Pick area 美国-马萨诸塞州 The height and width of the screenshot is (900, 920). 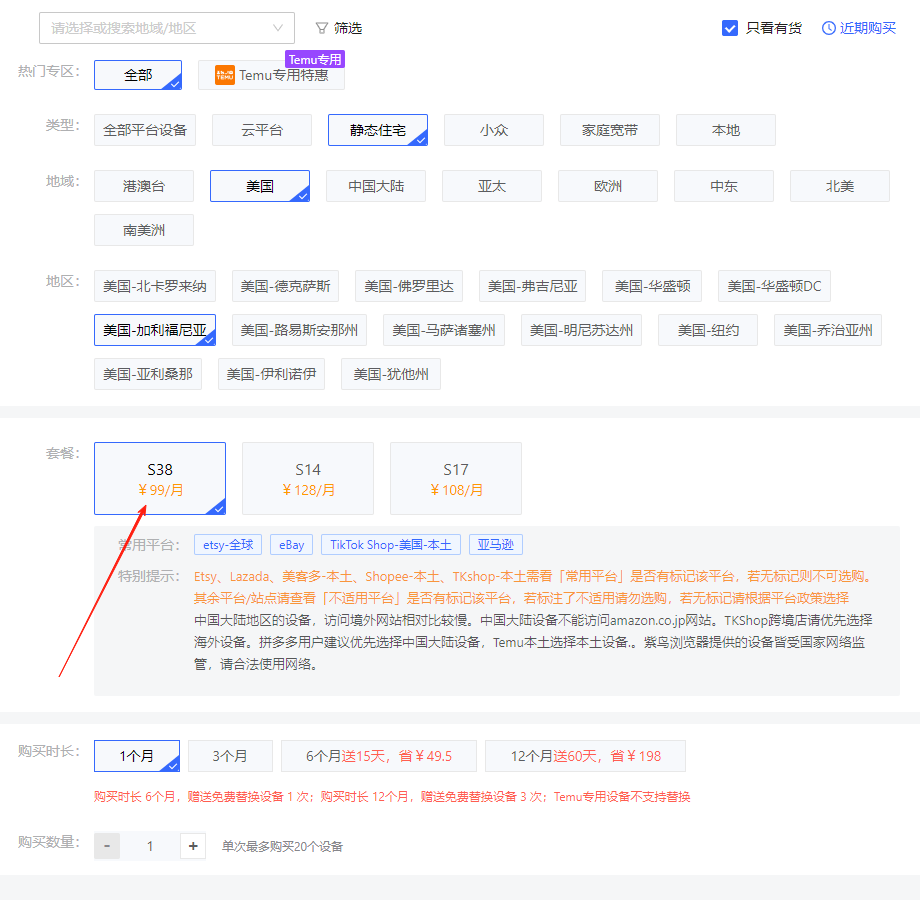[x=444, y=330]
